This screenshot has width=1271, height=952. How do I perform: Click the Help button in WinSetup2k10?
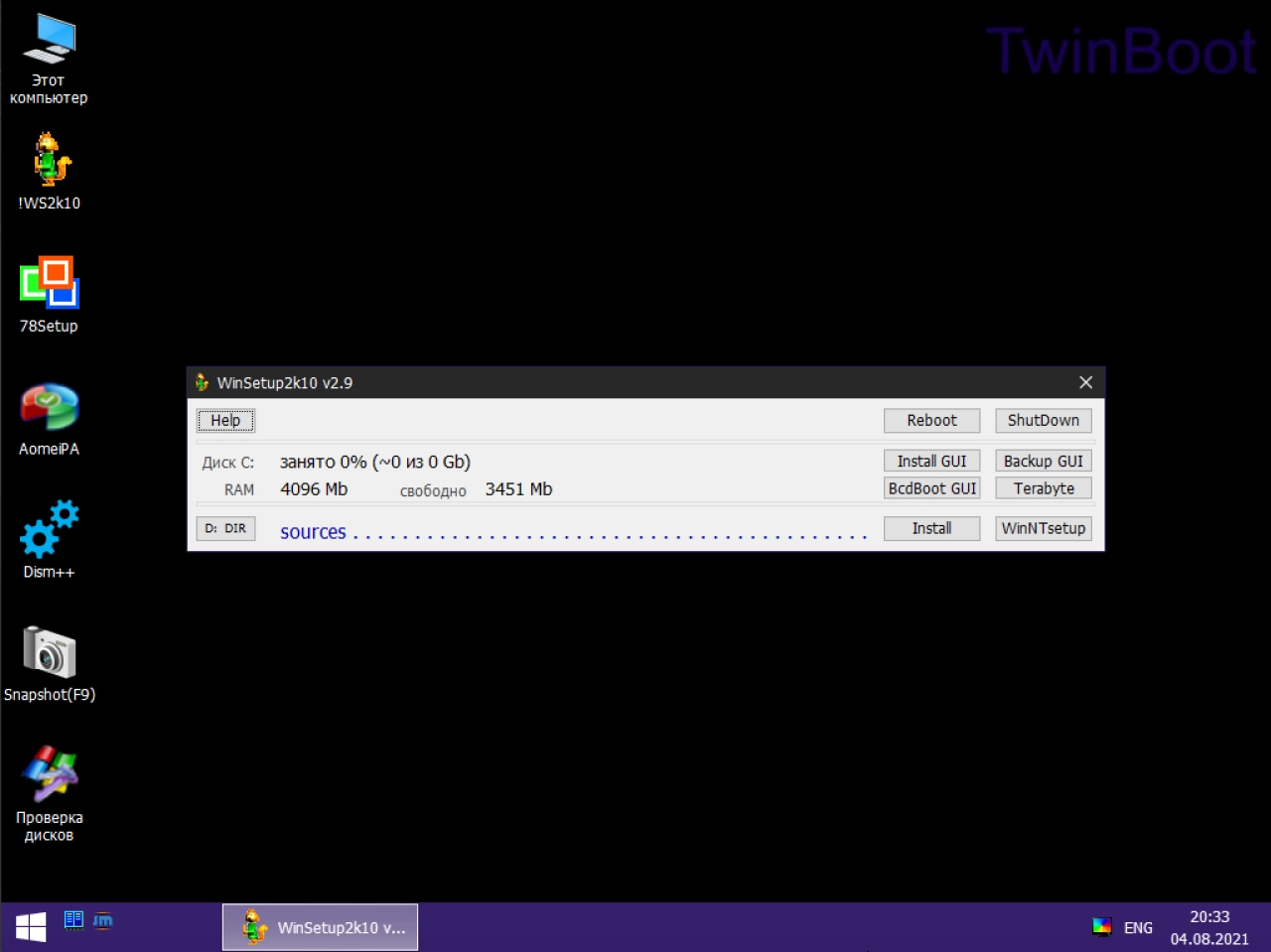(x=225, y=420)
